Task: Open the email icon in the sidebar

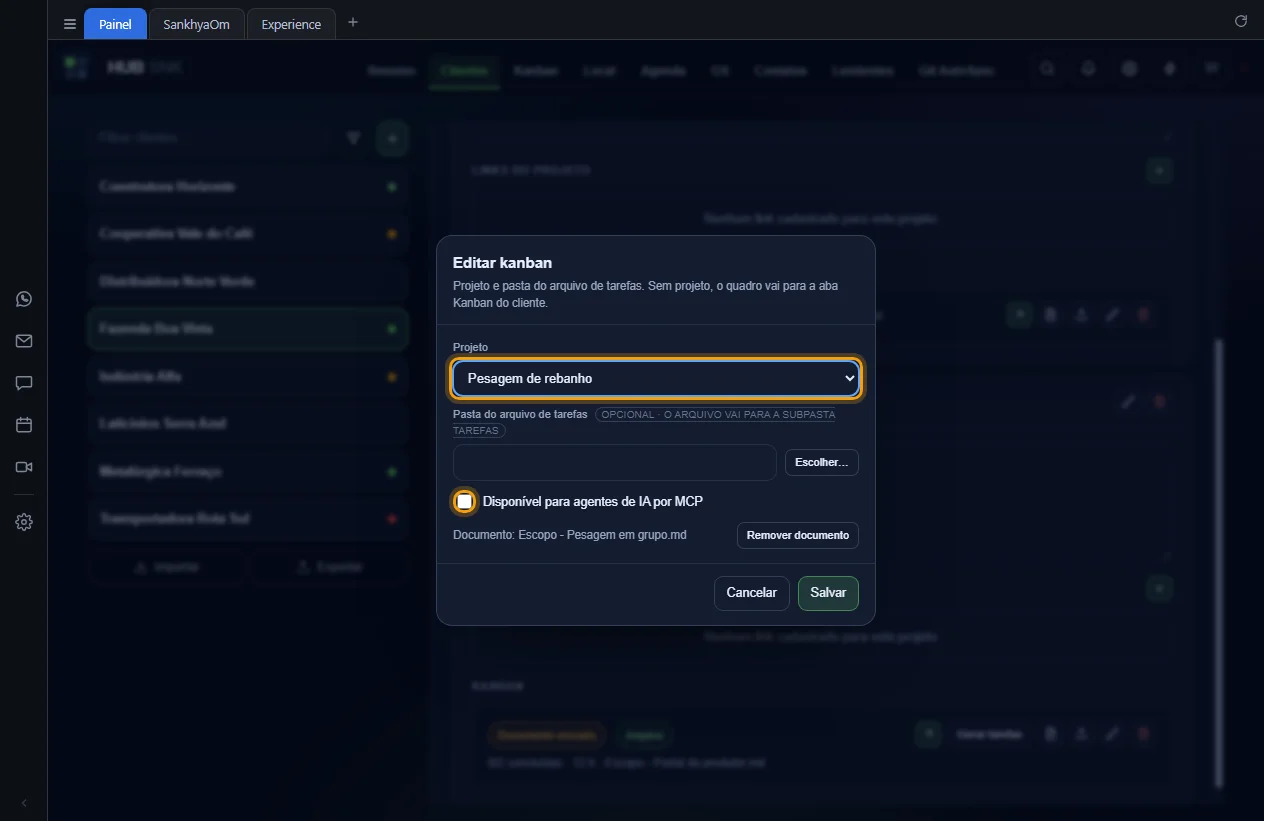Action: pos(24,341)
